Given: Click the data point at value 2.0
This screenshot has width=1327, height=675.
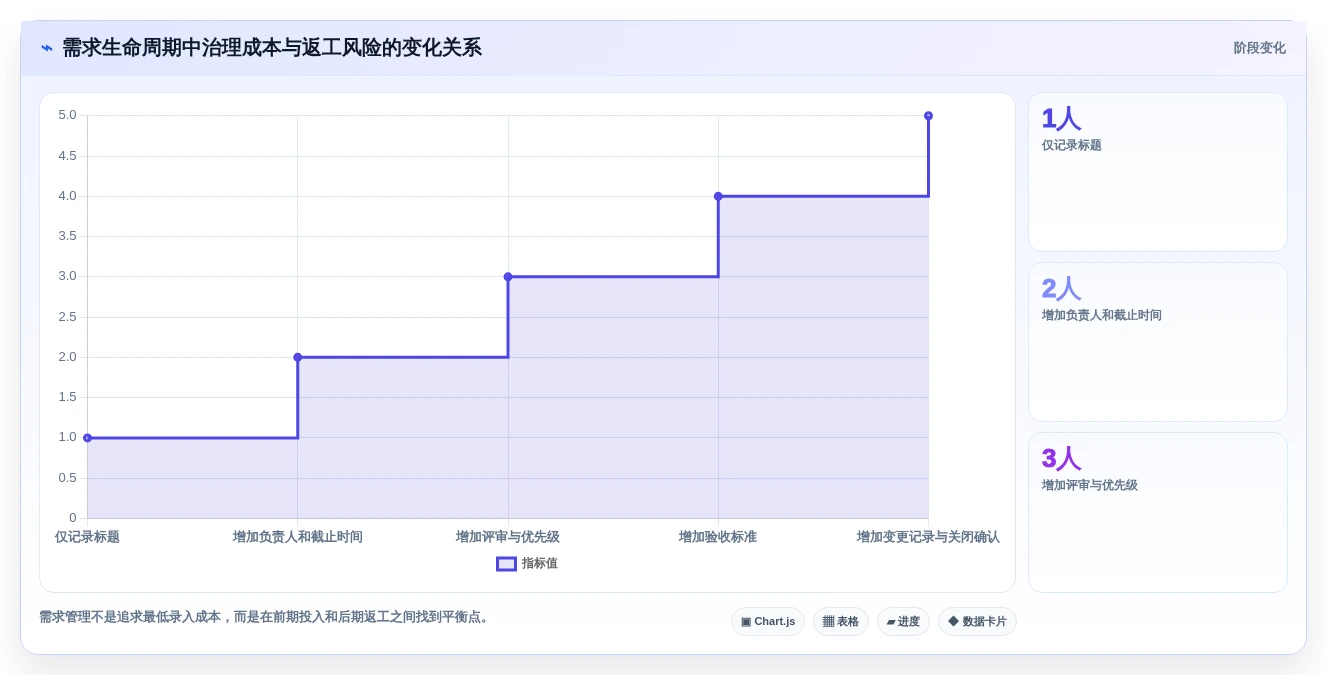Looking at the screenshot, I should (x=298, y=357).
